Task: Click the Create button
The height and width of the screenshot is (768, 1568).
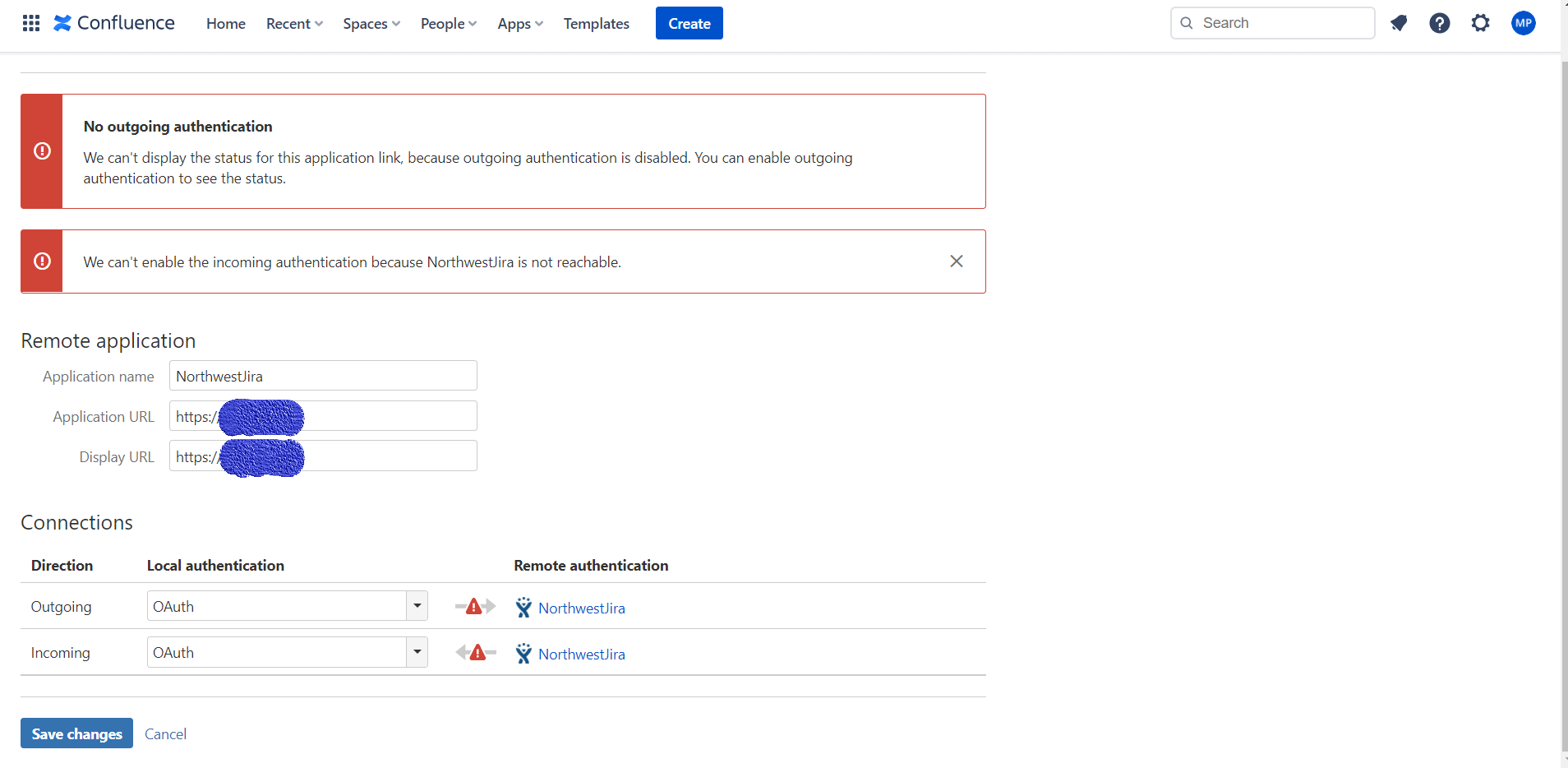Action: click(689, 23)
